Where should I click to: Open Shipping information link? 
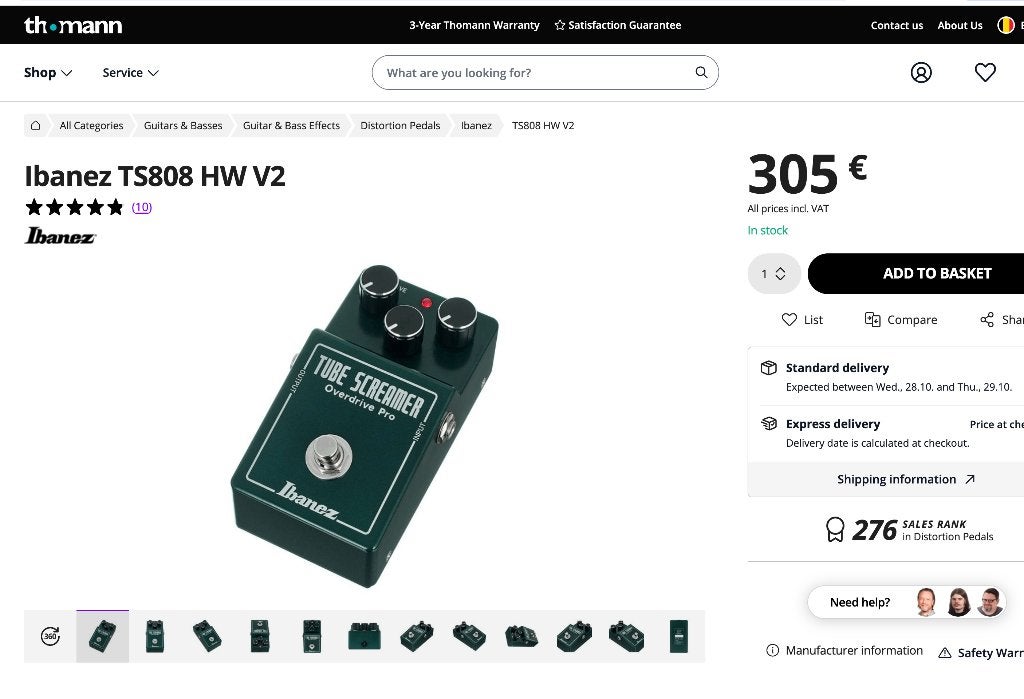(906, 480)
